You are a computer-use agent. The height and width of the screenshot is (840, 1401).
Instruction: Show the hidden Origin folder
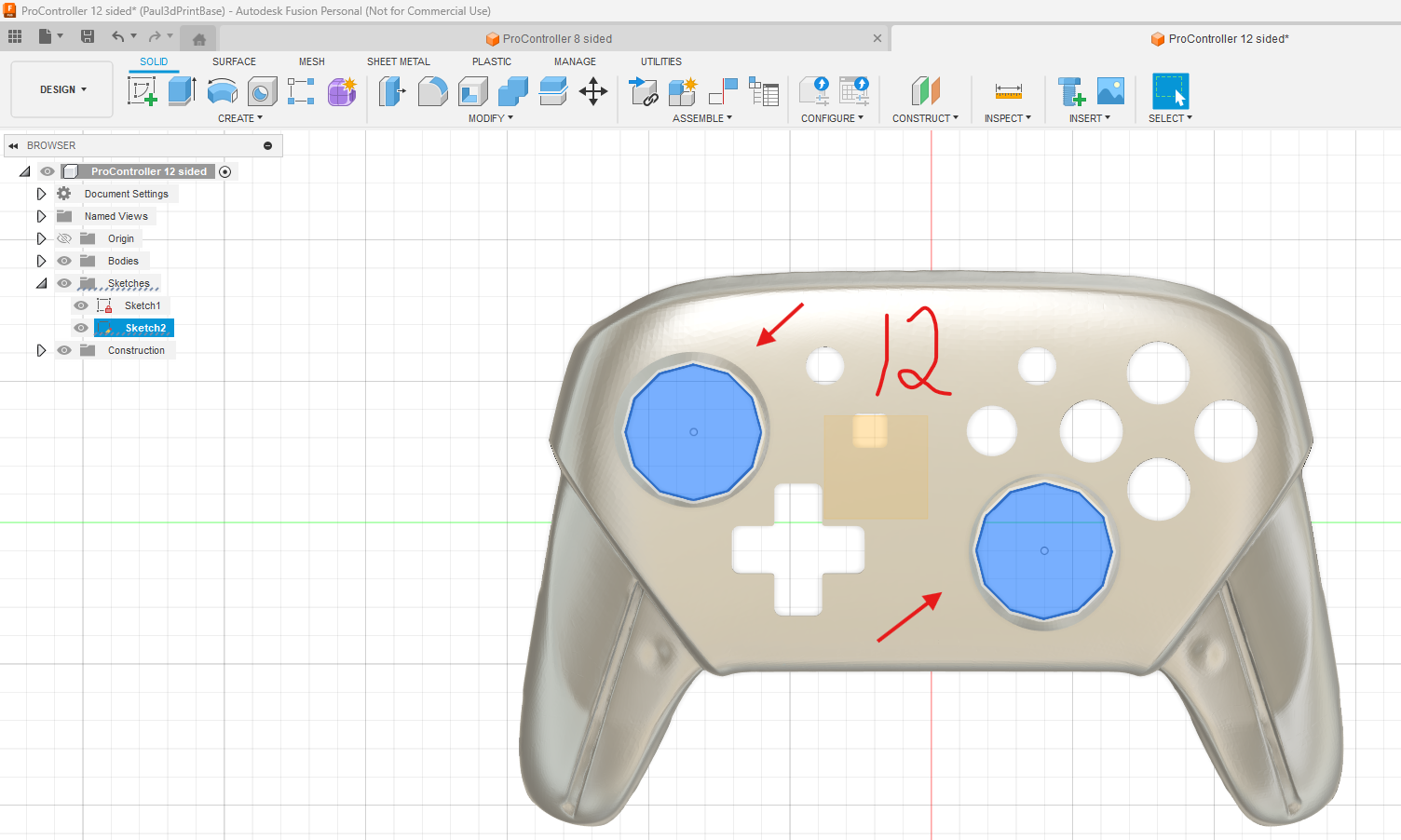(x=64, y=238)
